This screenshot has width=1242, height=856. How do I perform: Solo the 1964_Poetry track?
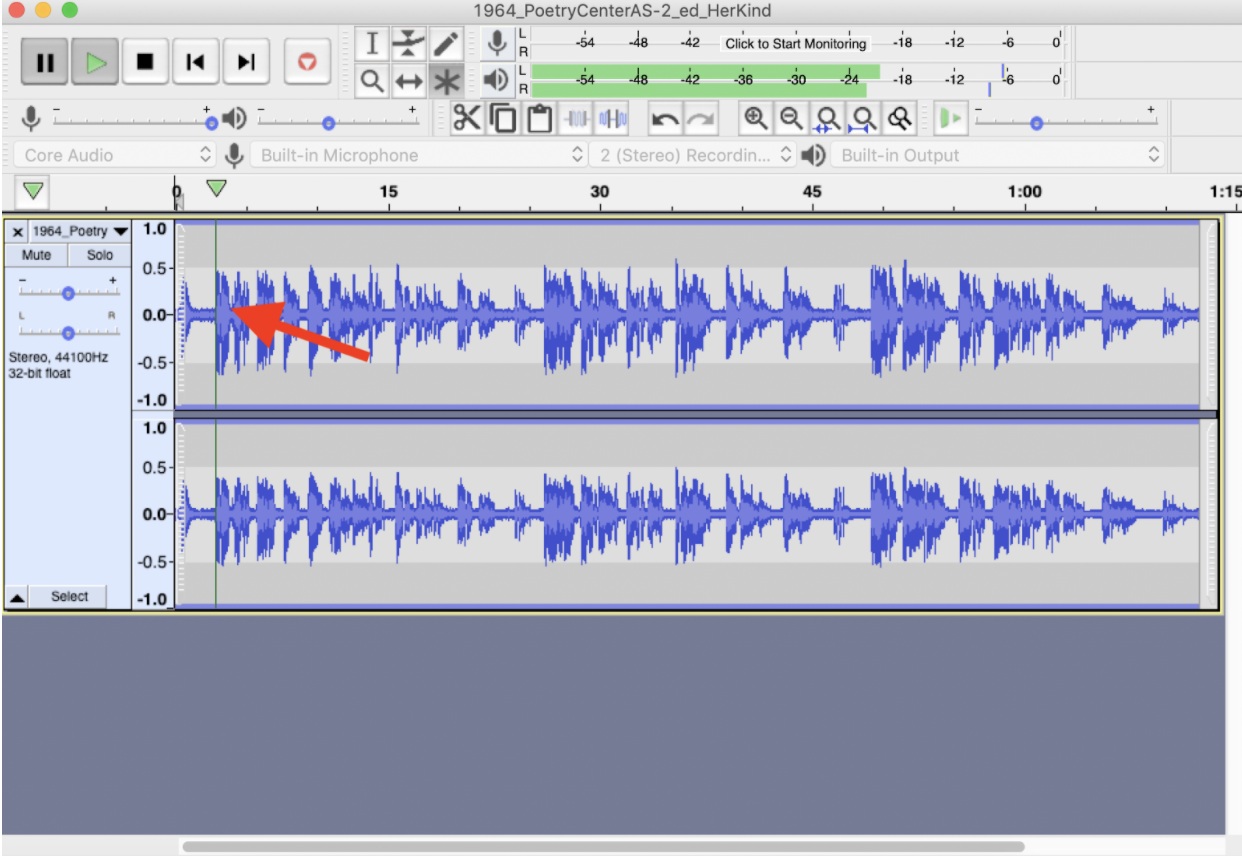[x=100, y=255]
